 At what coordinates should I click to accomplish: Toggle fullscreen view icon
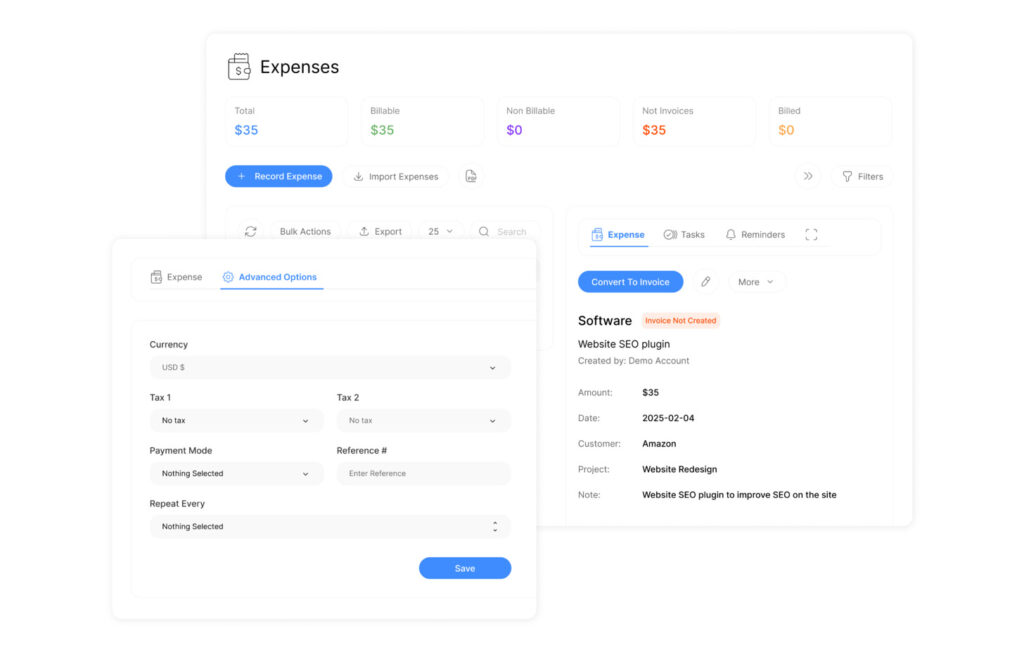(811, 235)
